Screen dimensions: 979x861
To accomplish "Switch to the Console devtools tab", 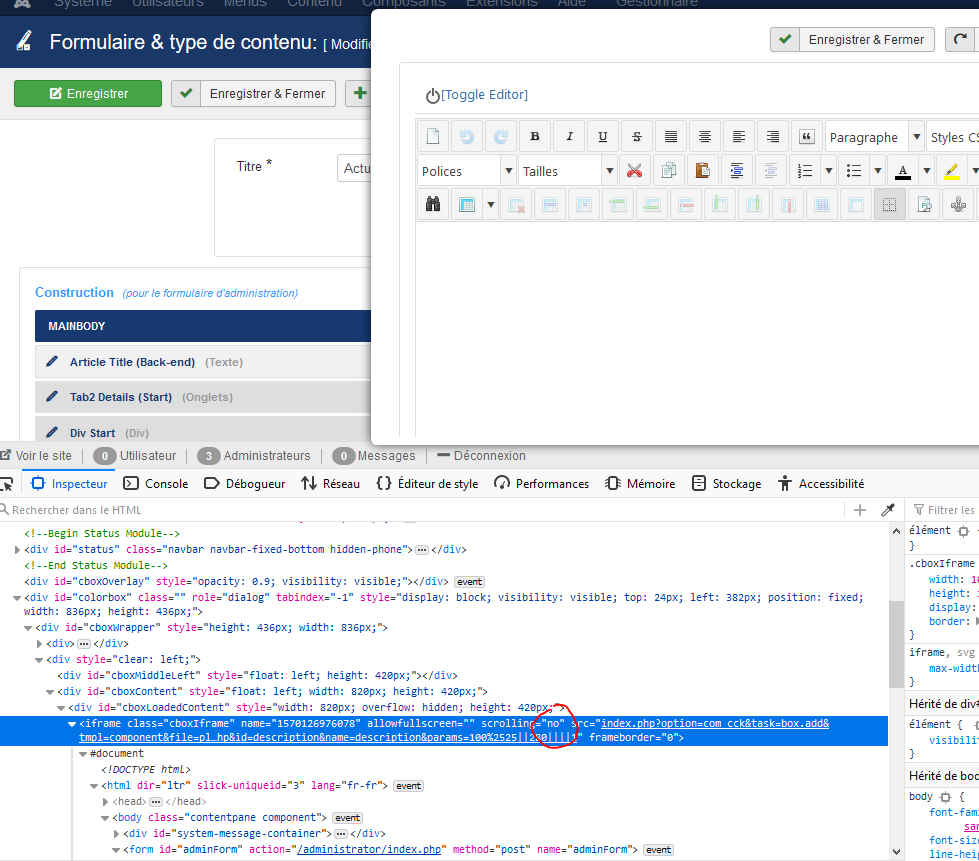I will pos(156,484).
